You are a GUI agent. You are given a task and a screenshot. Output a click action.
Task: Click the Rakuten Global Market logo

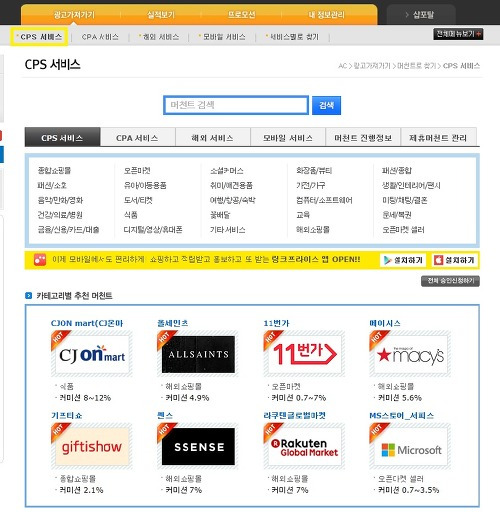tap(304, 447)
